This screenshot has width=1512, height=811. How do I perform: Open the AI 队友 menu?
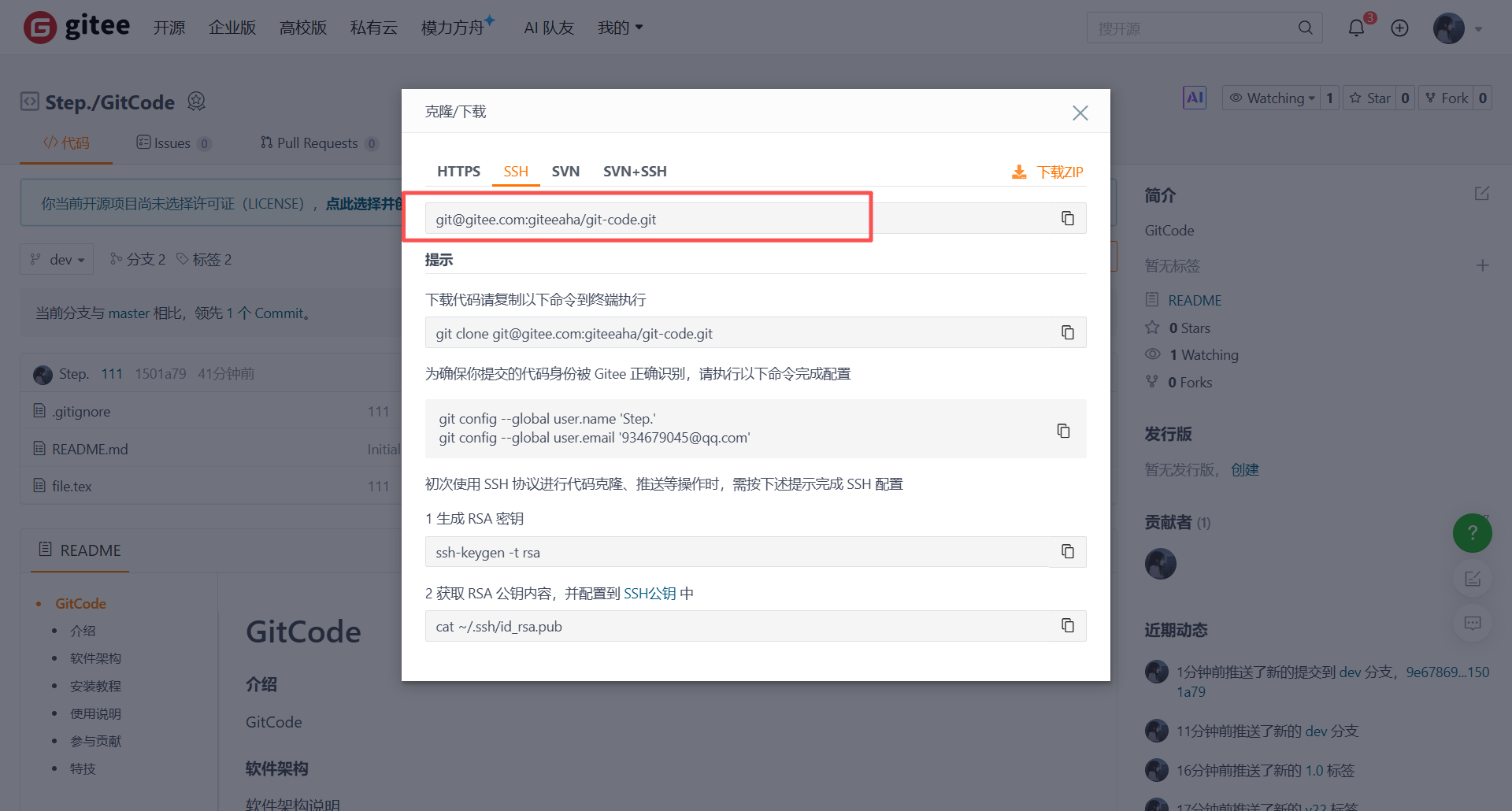click(549, 28)
